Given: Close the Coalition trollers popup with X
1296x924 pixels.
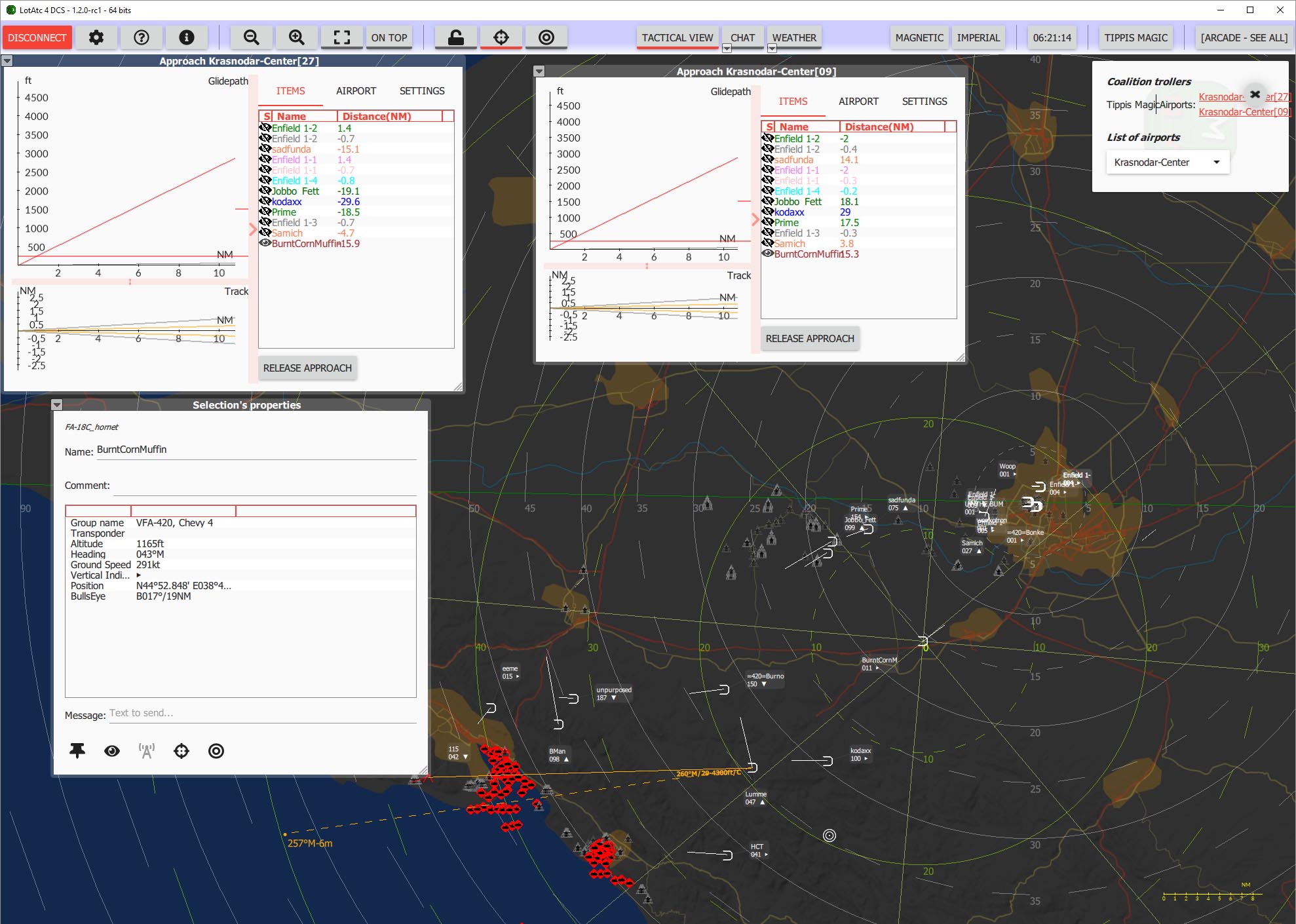Looking at the screenshot, I should click(1255, 94).
